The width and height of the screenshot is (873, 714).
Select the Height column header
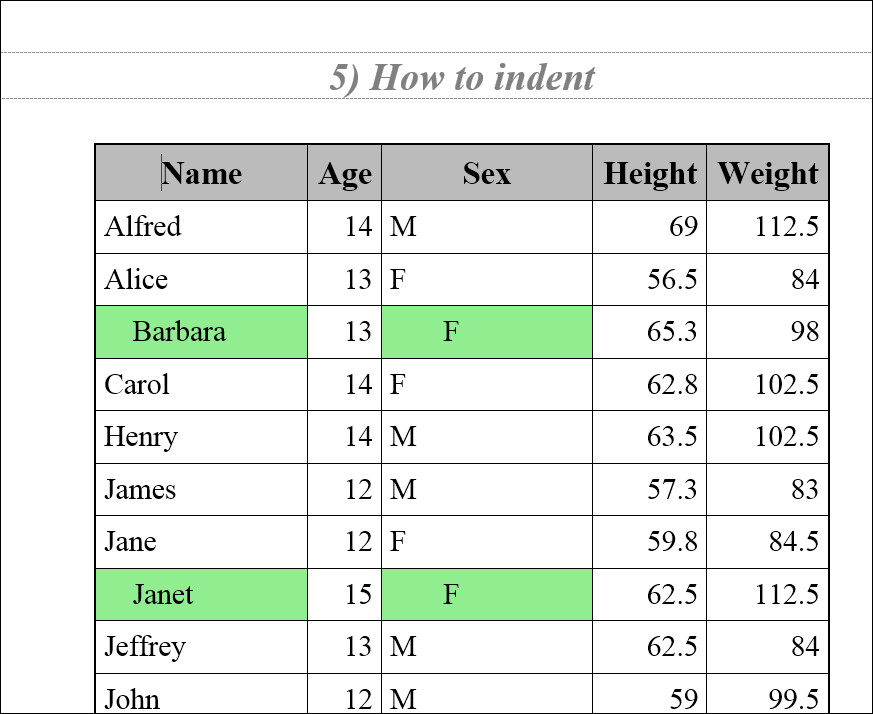click(650, 173)
